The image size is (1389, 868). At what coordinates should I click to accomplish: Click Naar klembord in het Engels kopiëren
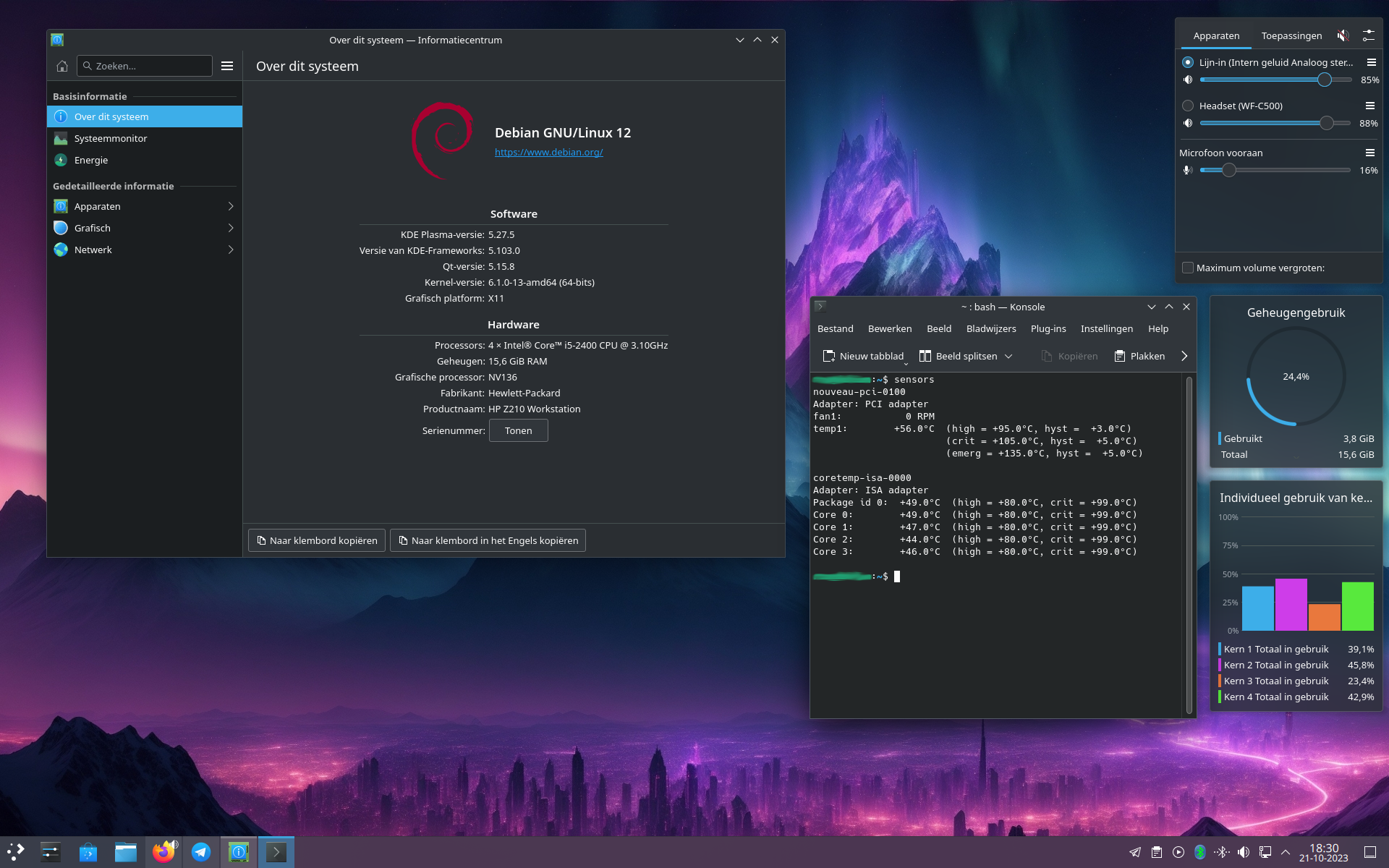488,540
